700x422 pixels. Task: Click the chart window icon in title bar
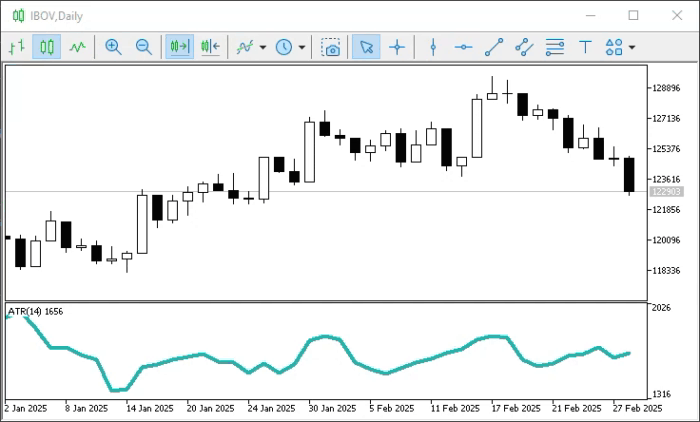pos(18,16)
